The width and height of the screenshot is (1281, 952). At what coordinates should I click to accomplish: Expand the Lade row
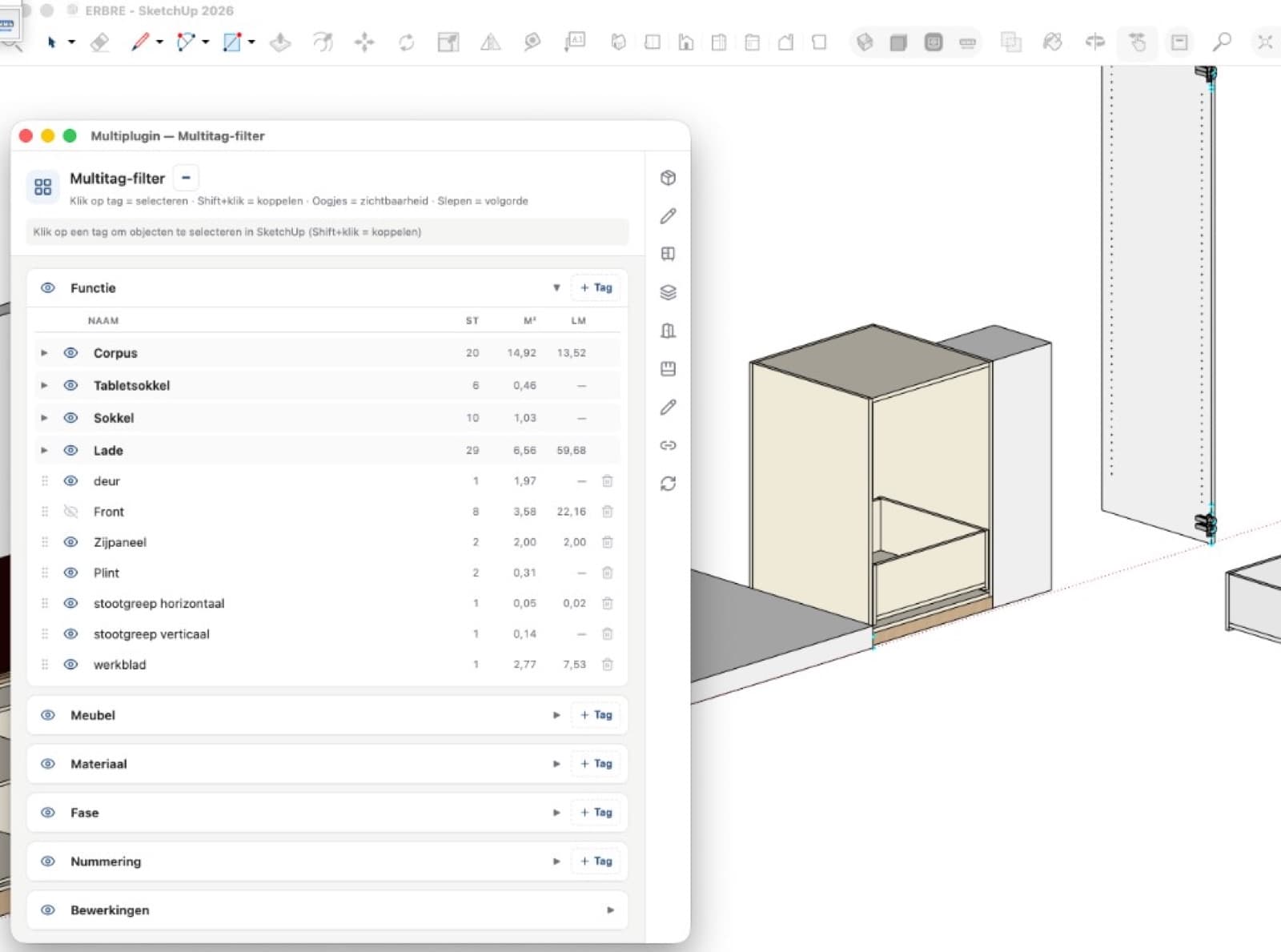44,450
